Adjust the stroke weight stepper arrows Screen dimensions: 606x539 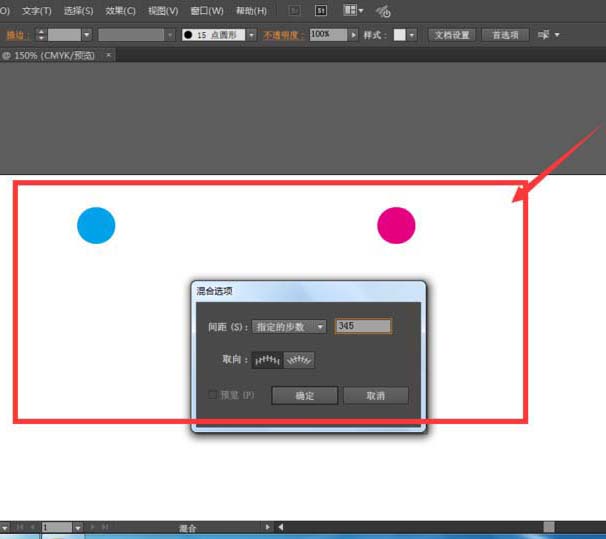coord(41,35)
